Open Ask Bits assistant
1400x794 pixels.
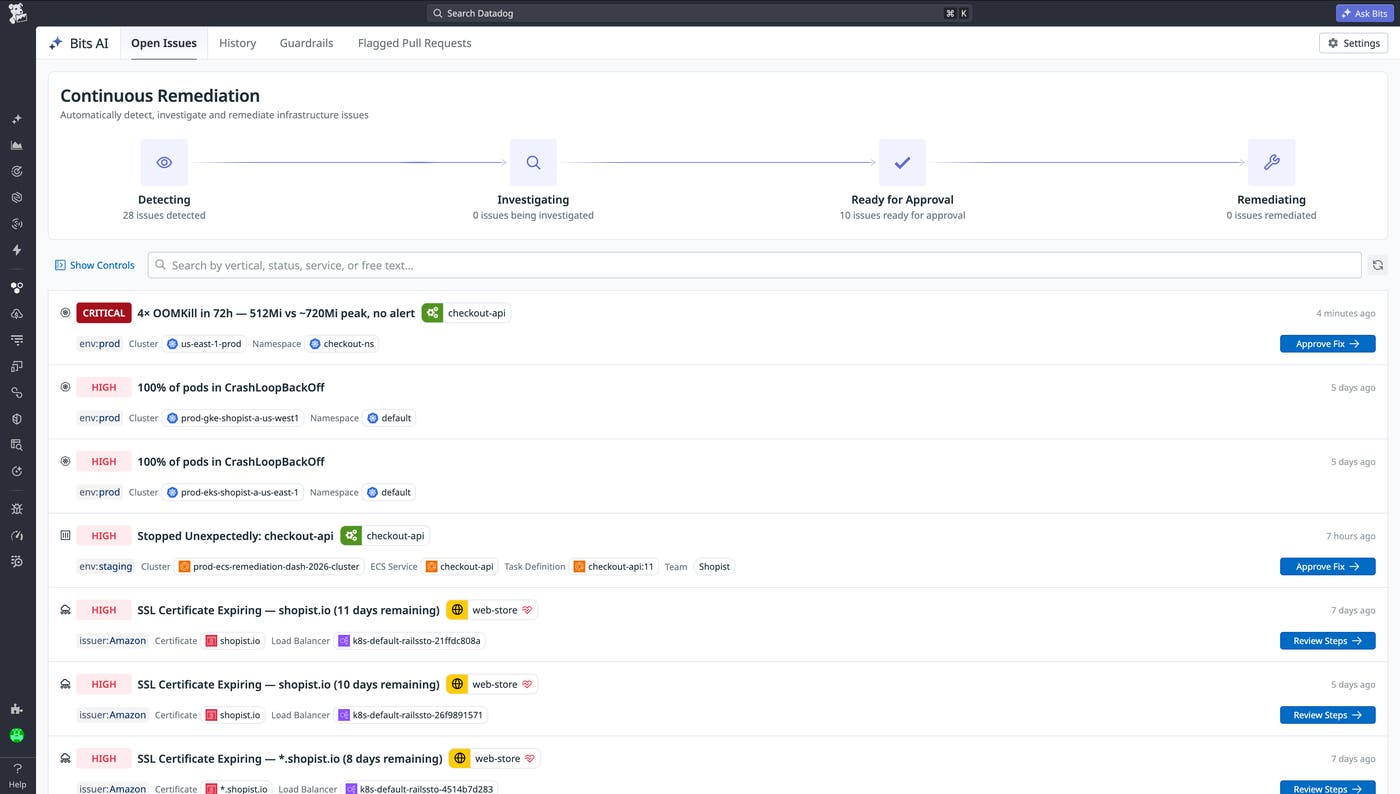pyautogui.click(x=1364, y=13)
